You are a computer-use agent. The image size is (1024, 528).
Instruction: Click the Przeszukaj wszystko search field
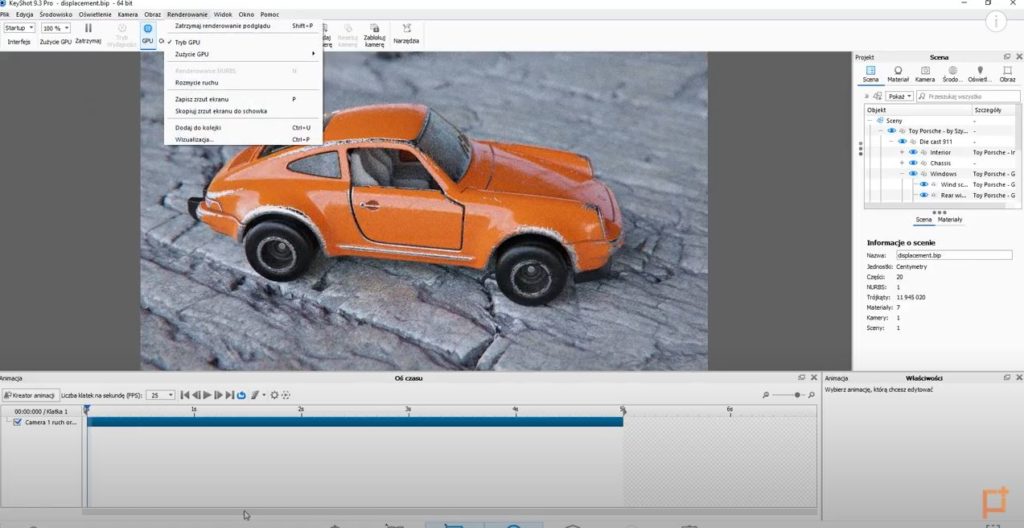click(x=968, y=96)
